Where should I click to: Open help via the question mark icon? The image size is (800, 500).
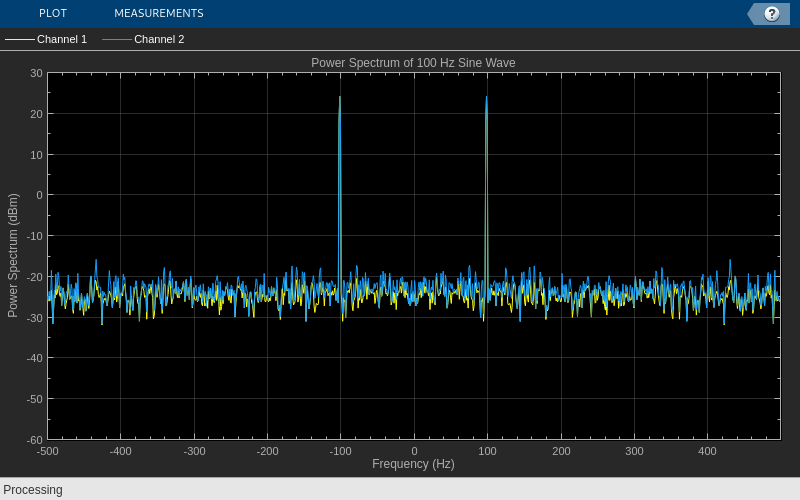pos(771,14)
